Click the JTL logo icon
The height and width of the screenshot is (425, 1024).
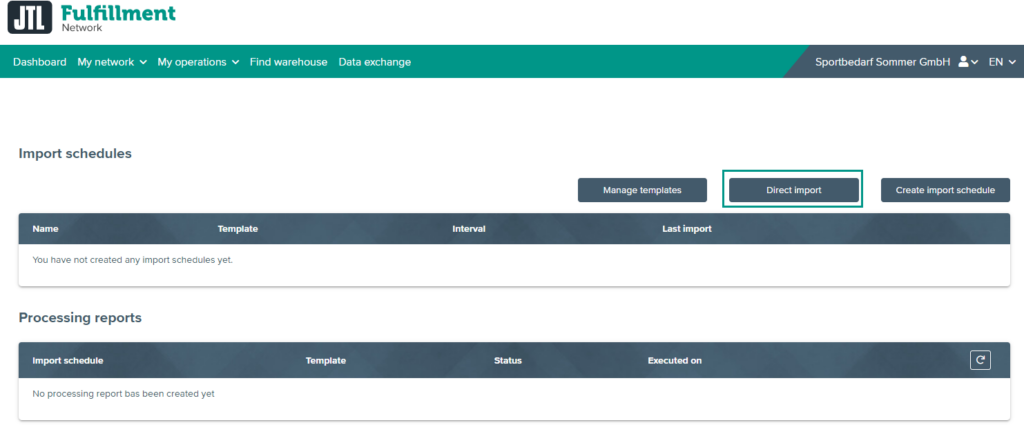[x=28, y=18]
